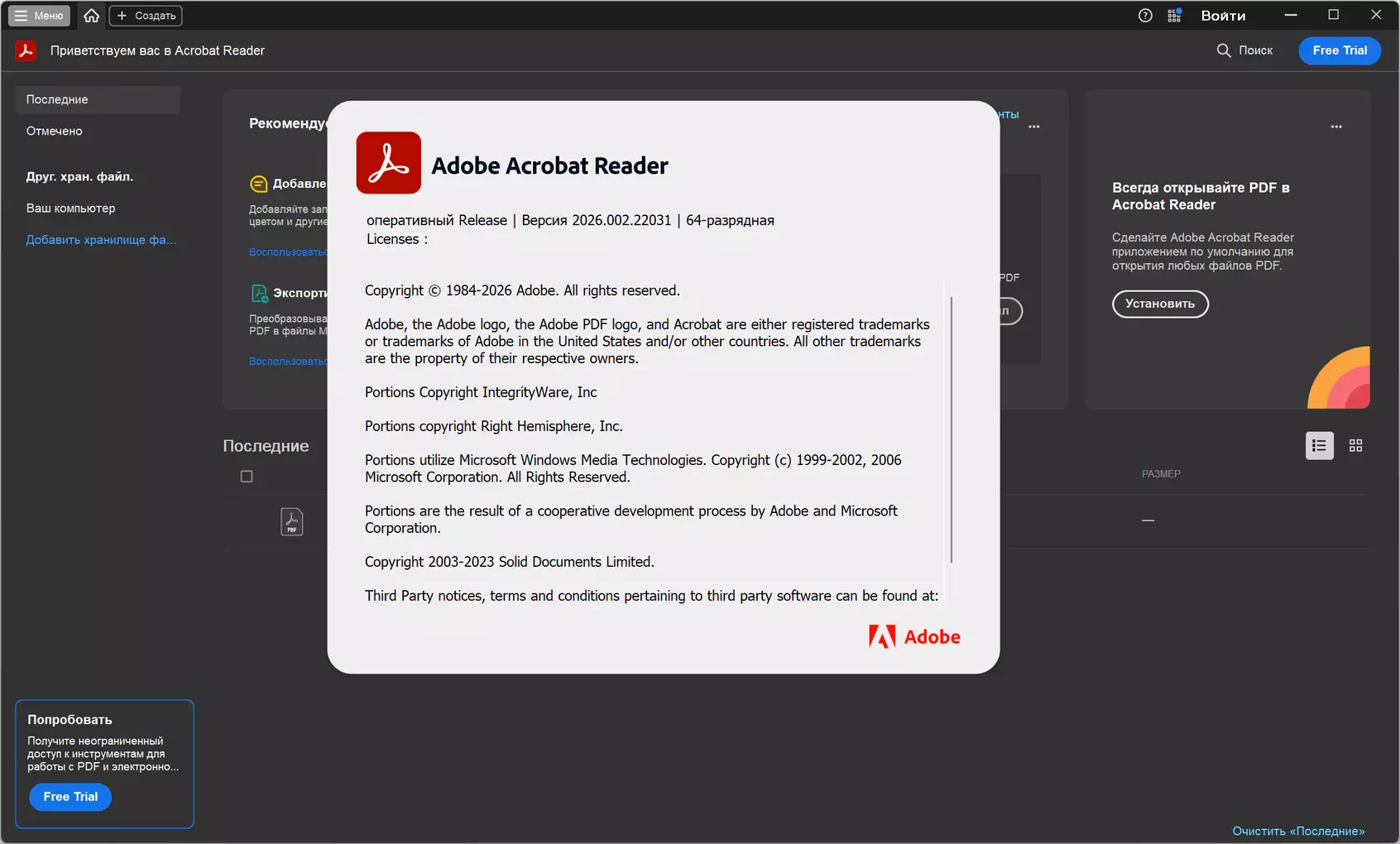The height and width of the screenshot is (844, 1400).
Task: Open the Home icon in top bar
Action: click(x=92, y=16)
